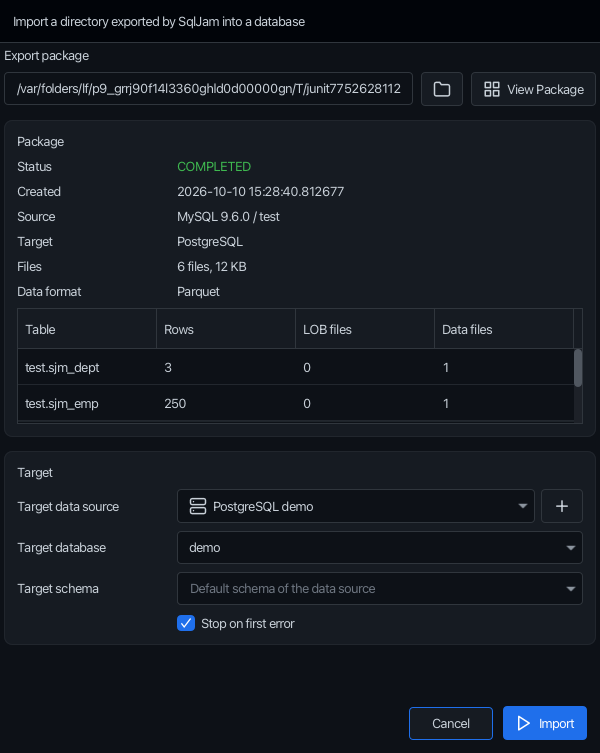Open View Package
Viewport: 600px width, 753px height.
coord(533,89)
